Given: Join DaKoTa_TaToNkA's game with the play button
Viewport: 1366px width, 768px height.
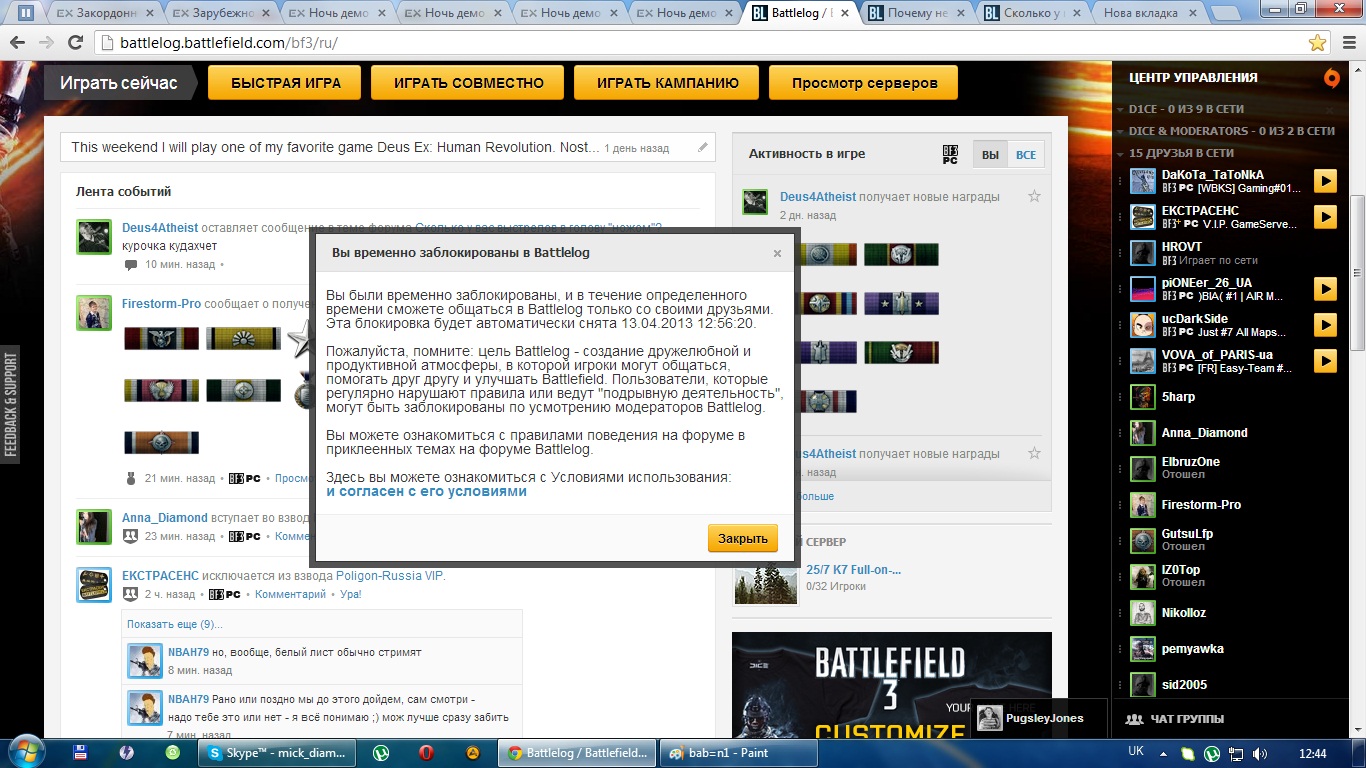Looking at the screenshot, I should 1325,181.
